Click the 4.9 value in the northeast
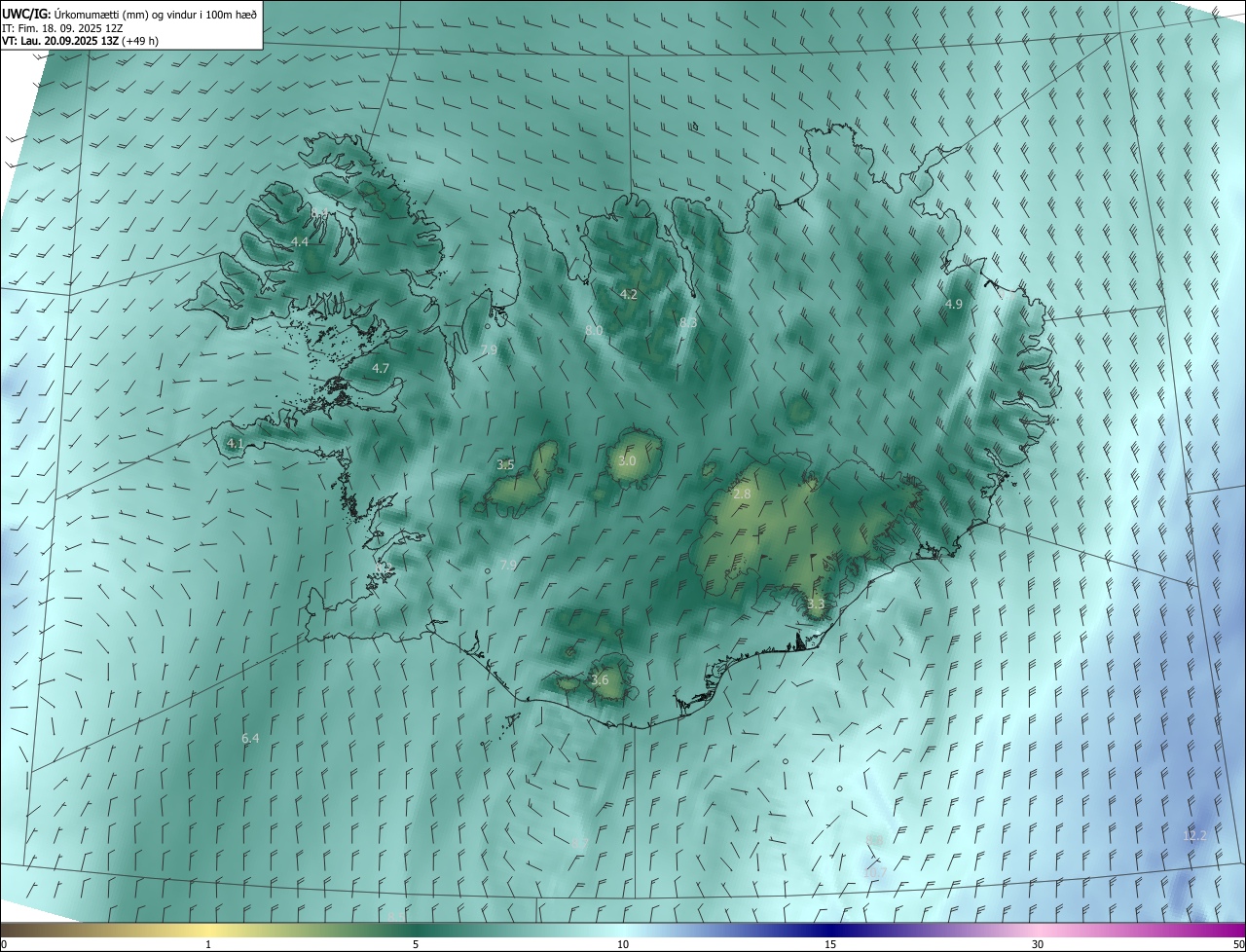Image resolution: width=1246 pixels, height=952 pixels. click(x=954, y=304)
